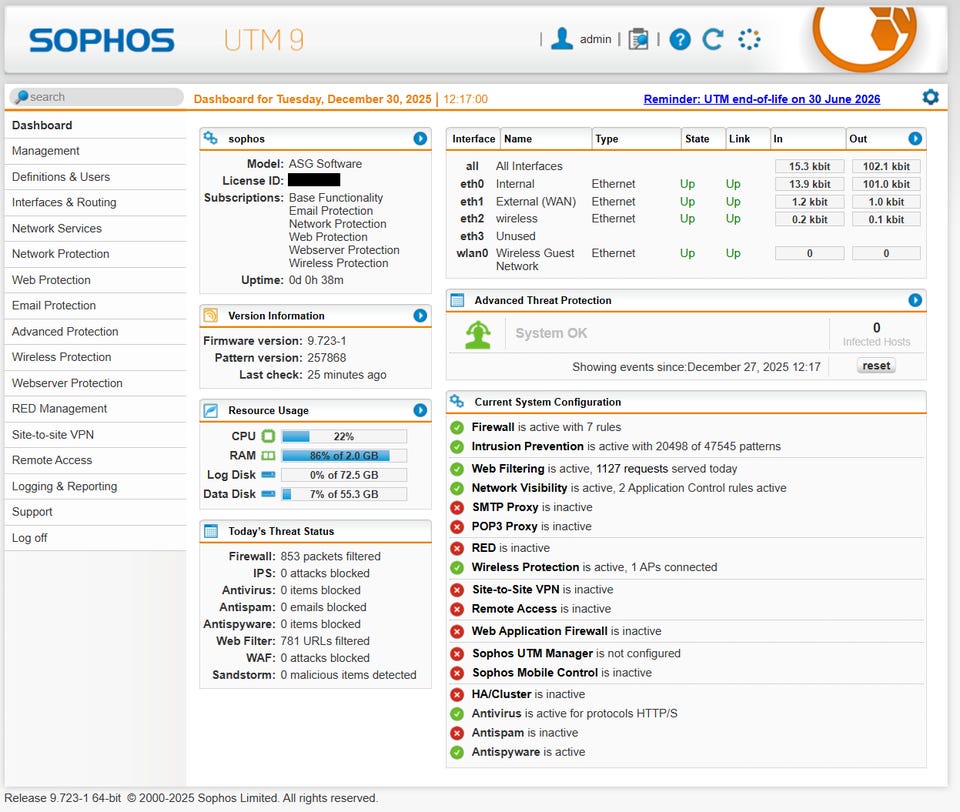Click the green System OK status icon

coord(478,334)
